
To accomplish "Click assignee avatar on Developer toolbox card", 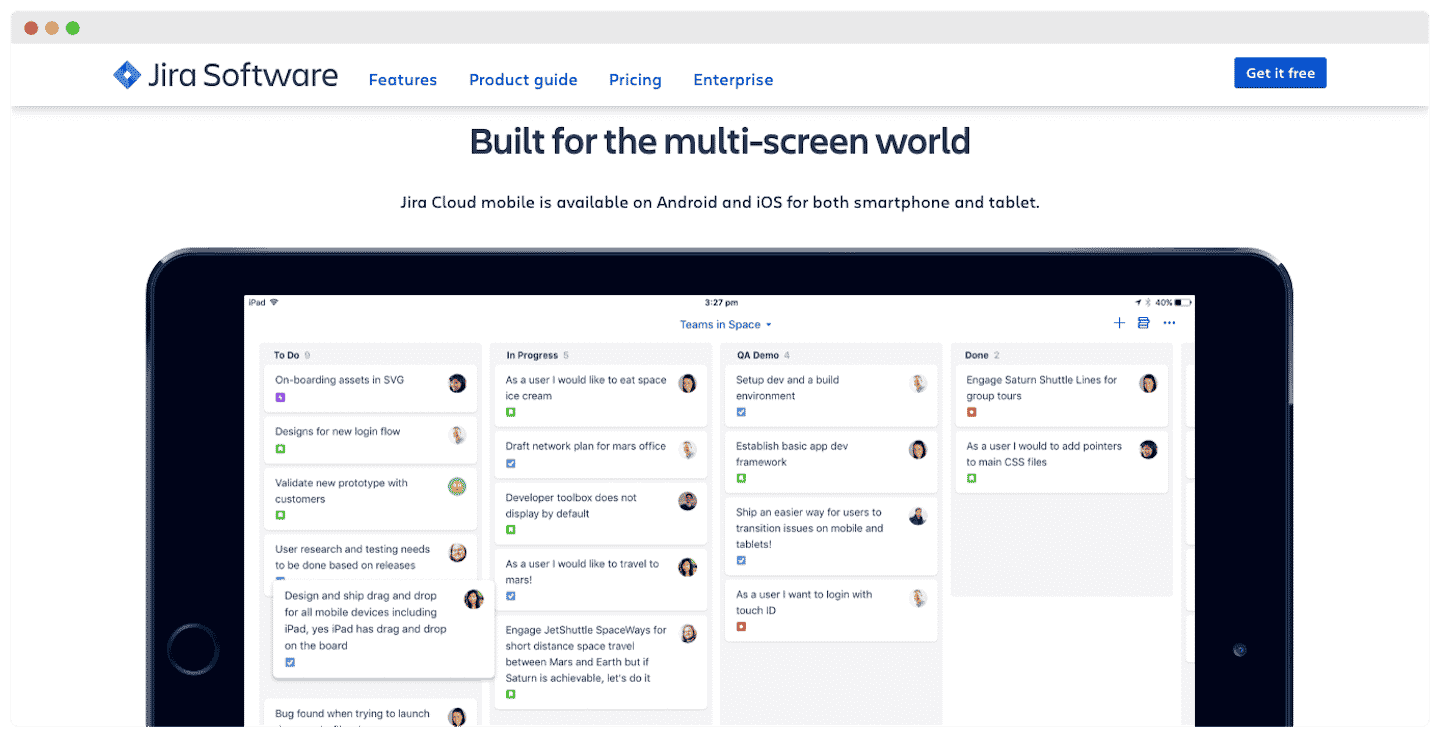I will pyautogui.click(x=688, y=501).
